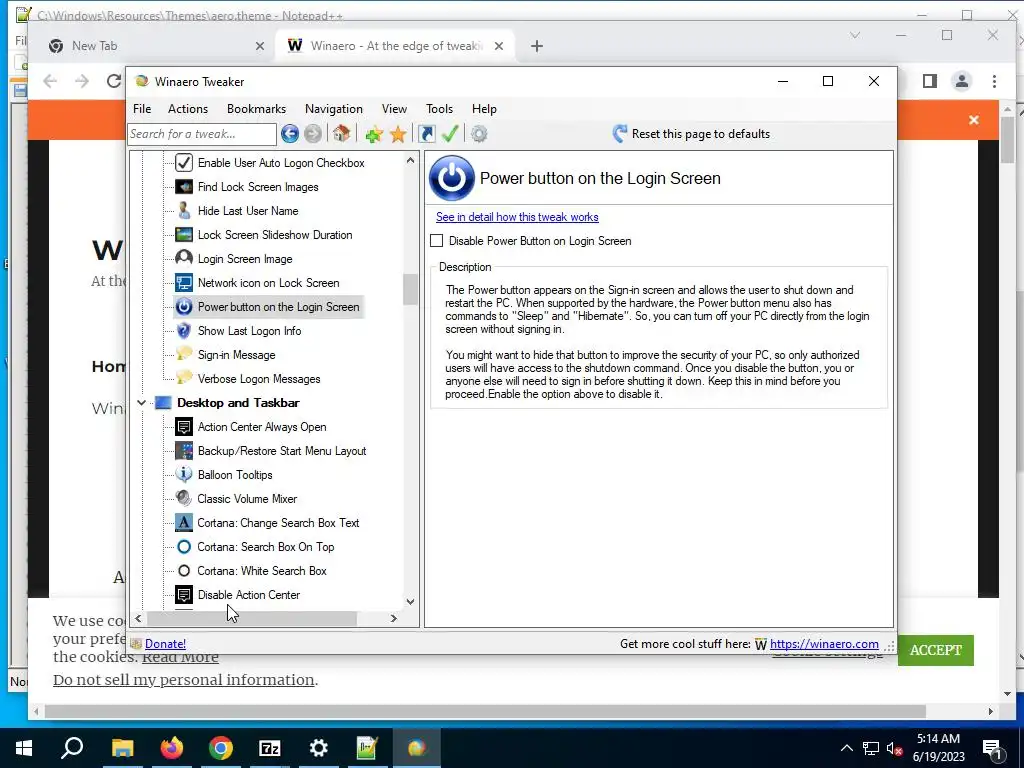Open the https://winaero.com link
This screenshot has width=1024, height=768.
824,644
